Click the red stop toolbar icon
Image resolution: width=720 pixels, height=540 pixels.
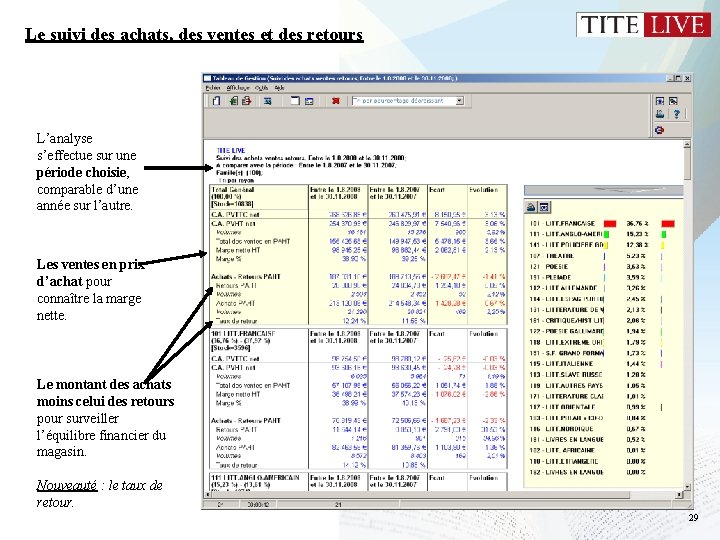[x=336, y=101]
